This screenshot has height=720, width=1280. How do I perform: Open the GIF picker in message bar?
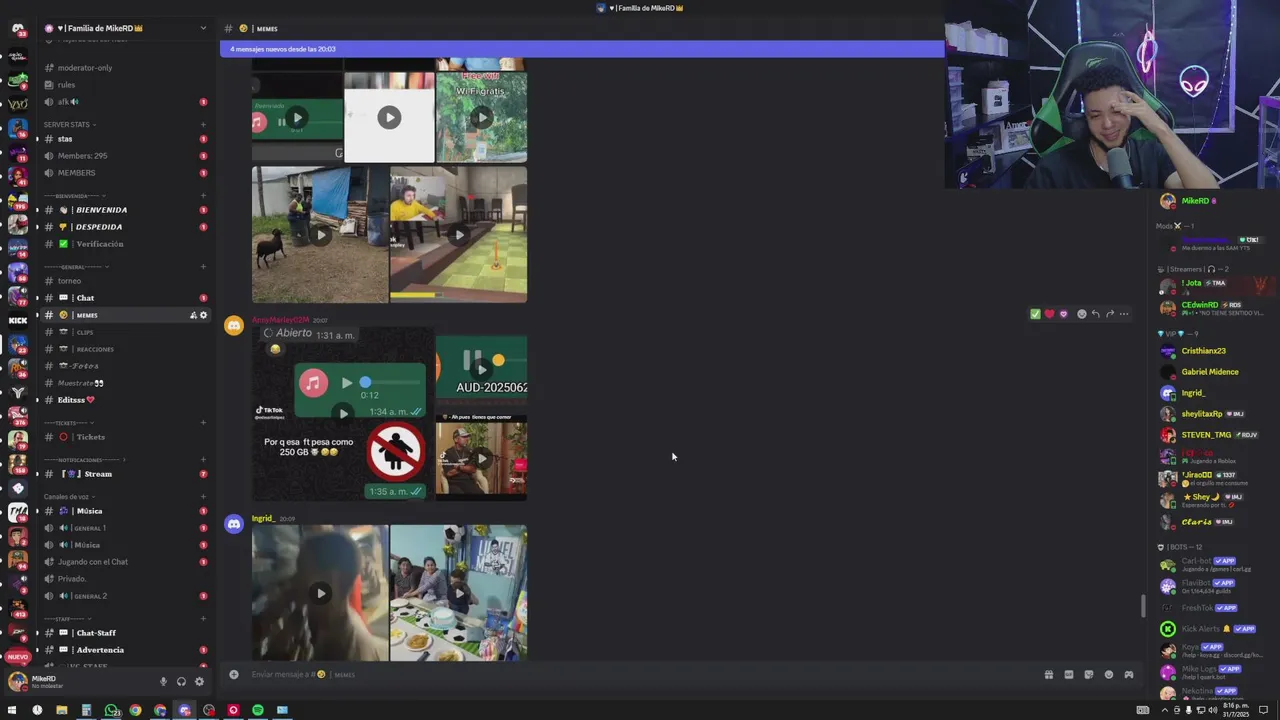tap(1068, 674)
